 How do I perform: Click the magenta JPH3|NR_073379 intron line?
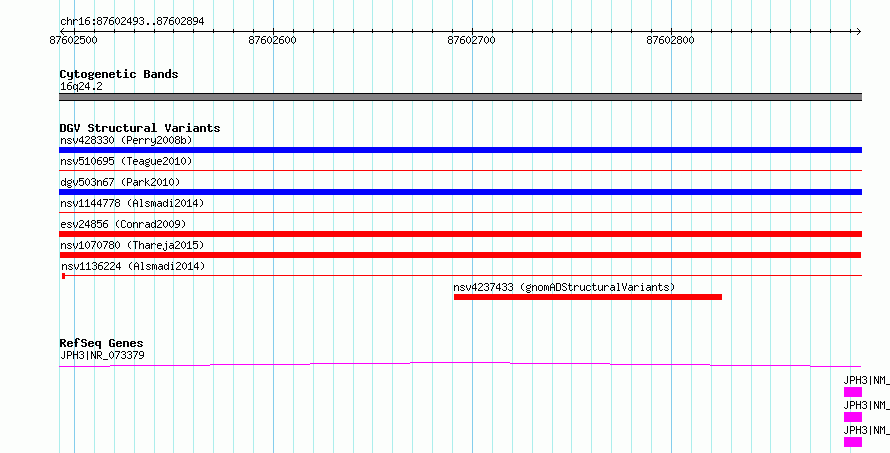click(460, 364)
